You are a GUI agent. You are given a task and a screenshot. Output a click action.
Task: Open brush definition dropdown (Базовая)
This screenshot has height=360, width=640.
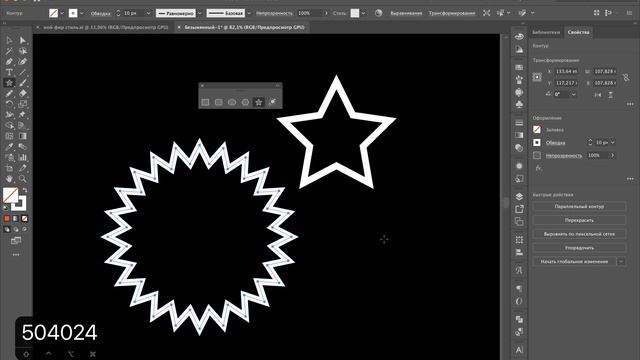coord(249,13)
